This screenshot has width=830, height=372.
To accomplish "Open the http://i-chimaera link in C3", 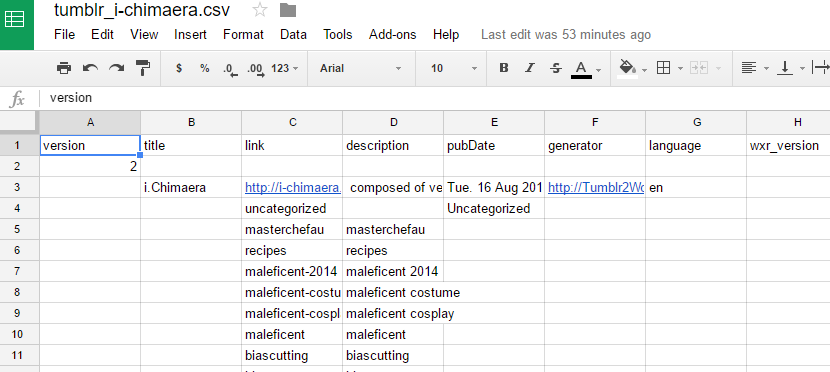I will 293,187.
